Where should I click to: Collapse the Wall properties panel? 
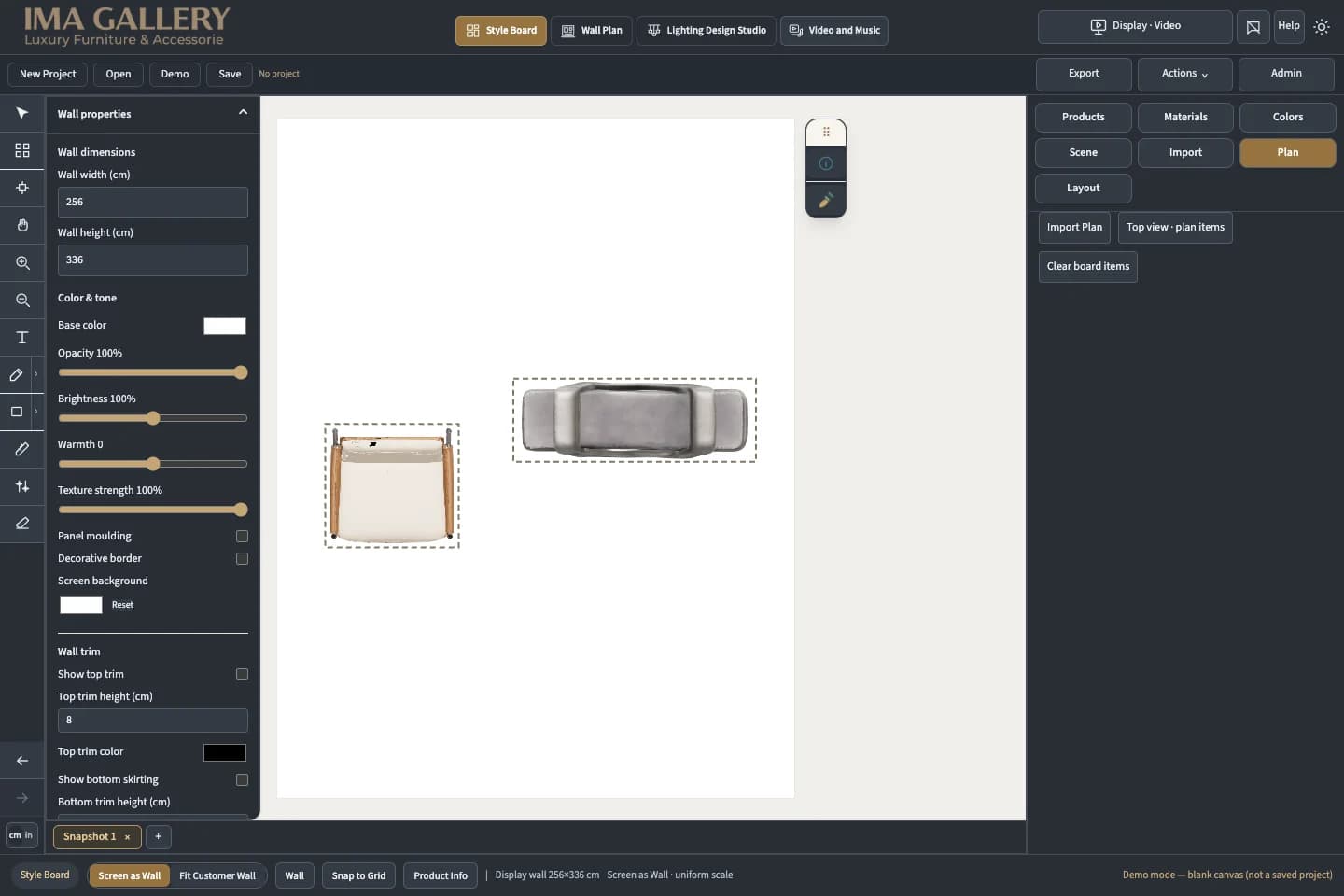pos(243,113)
